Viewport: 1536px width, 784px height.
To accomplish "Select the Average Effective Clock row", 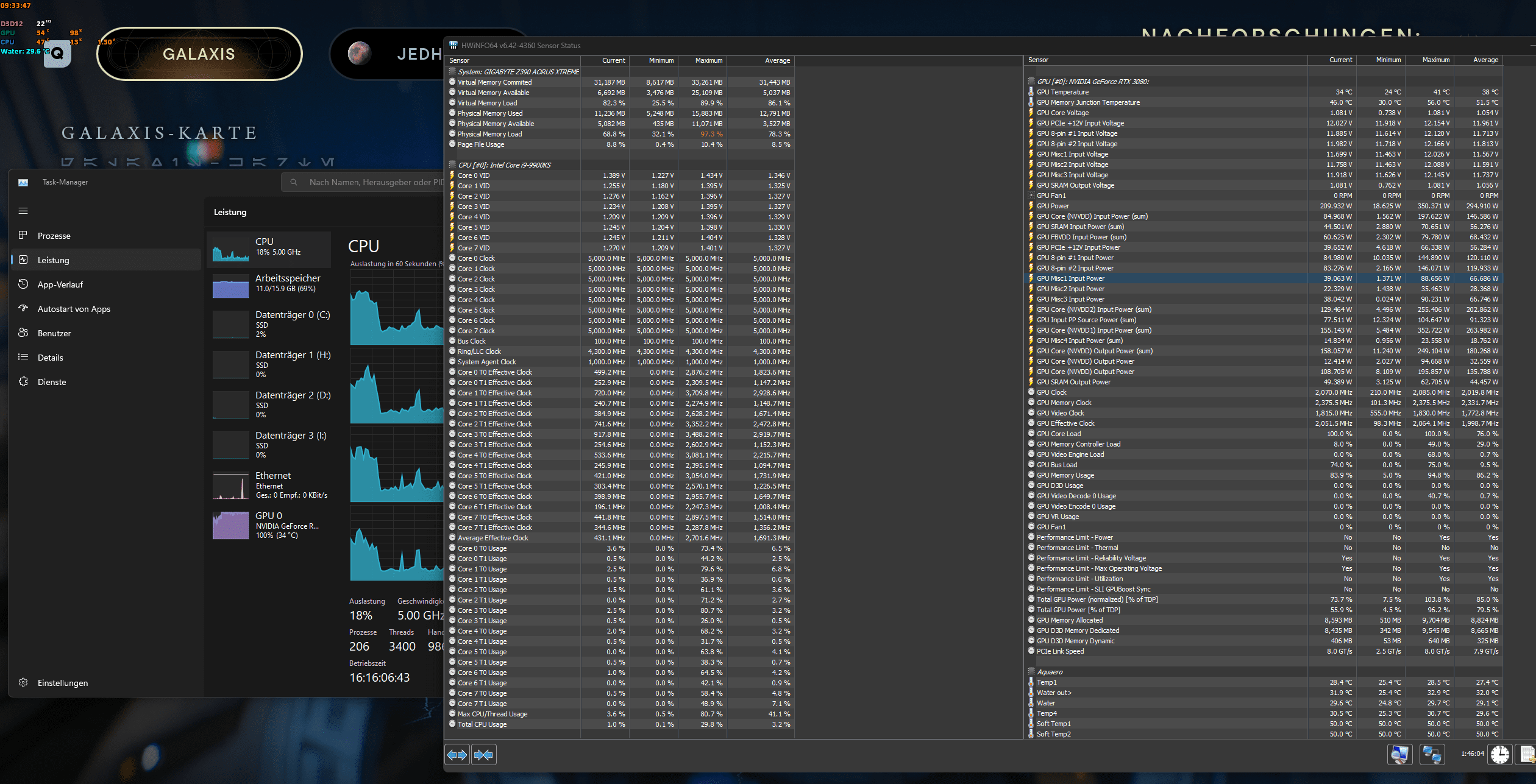I will point(620,538).
